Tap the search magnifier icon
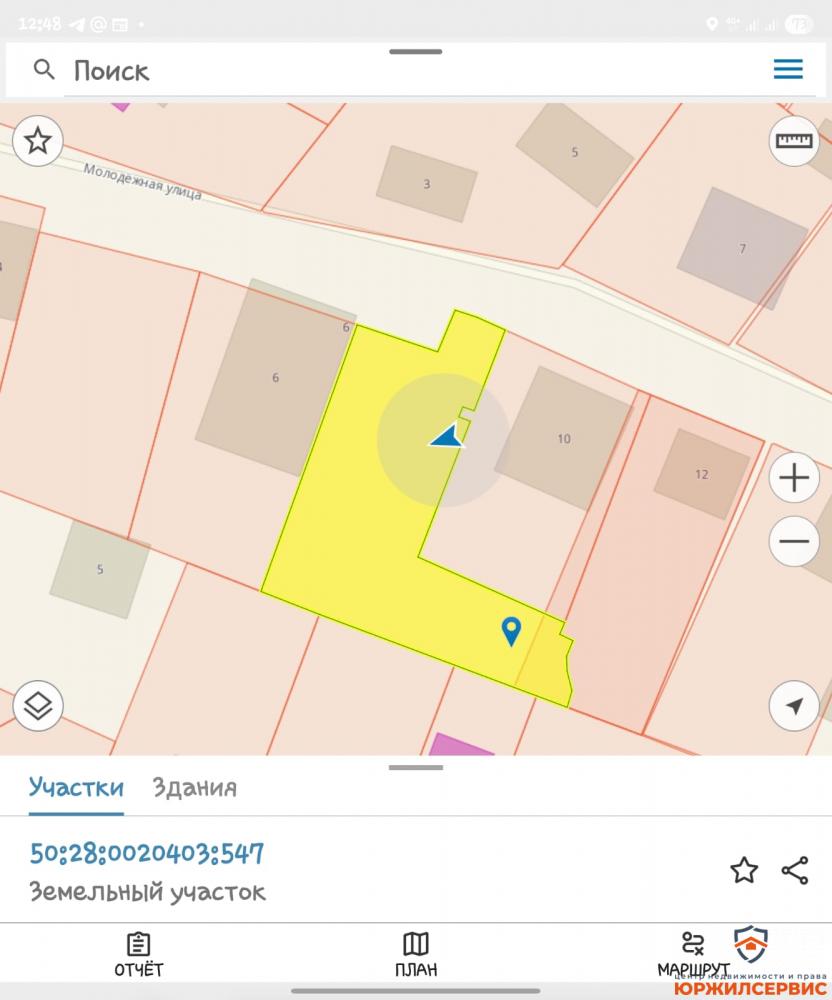 43,69
